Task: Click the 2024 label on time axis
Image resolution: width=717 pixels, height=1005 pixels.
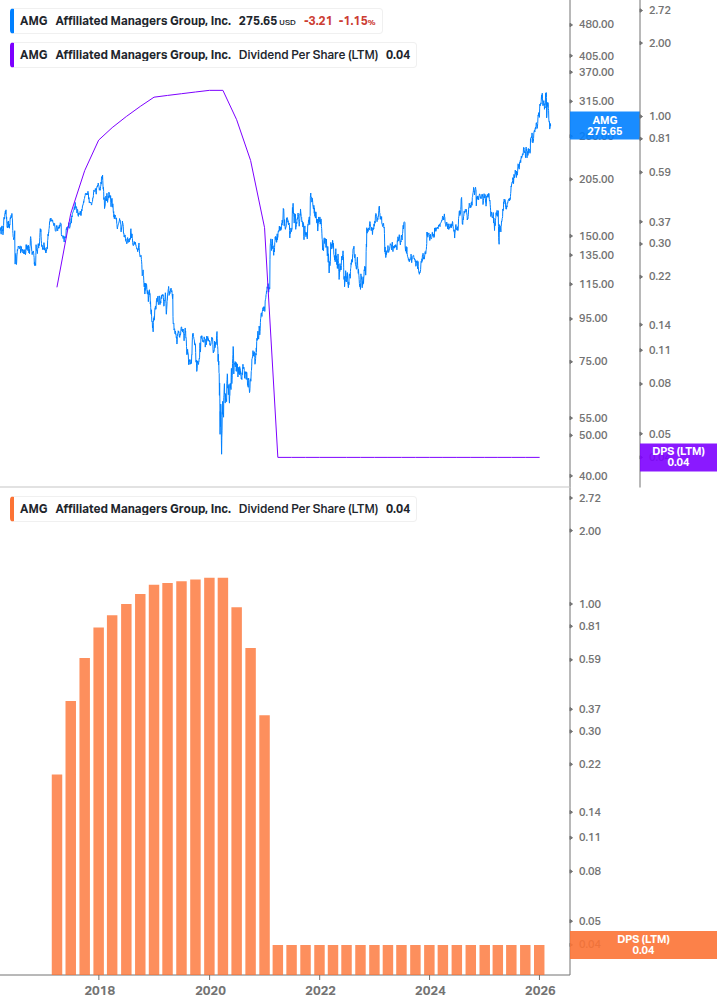Action: (430, 991)
